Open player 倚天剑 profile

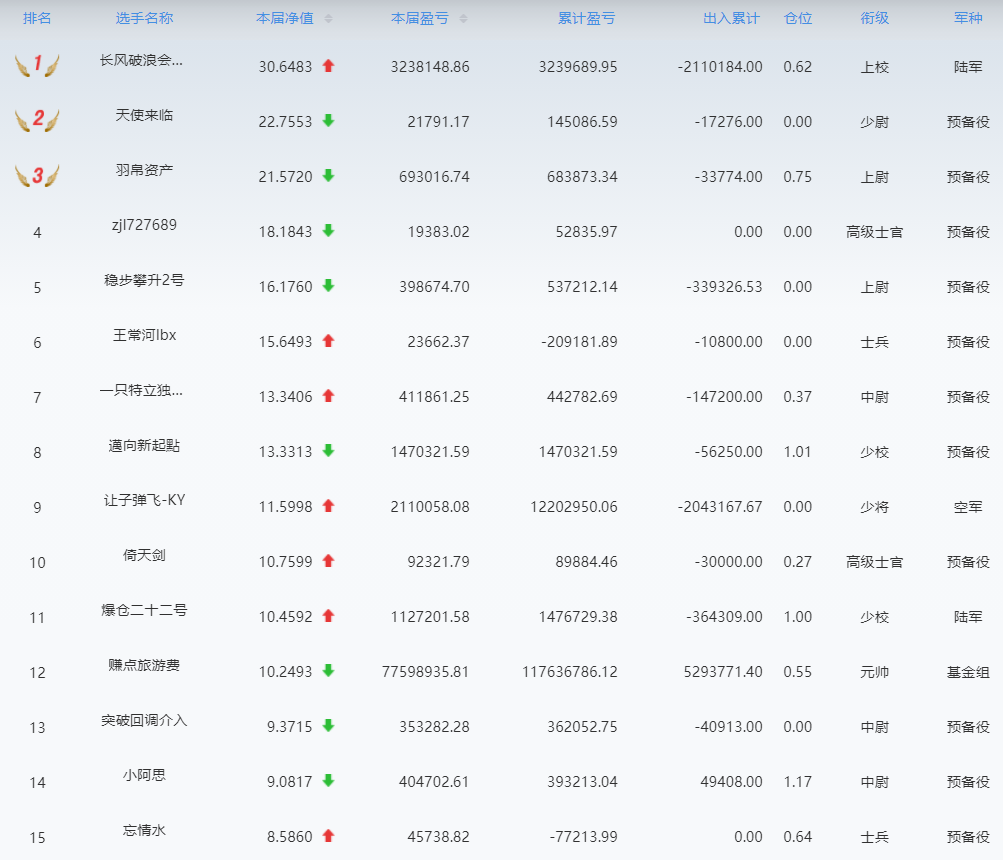click(144, 555)
